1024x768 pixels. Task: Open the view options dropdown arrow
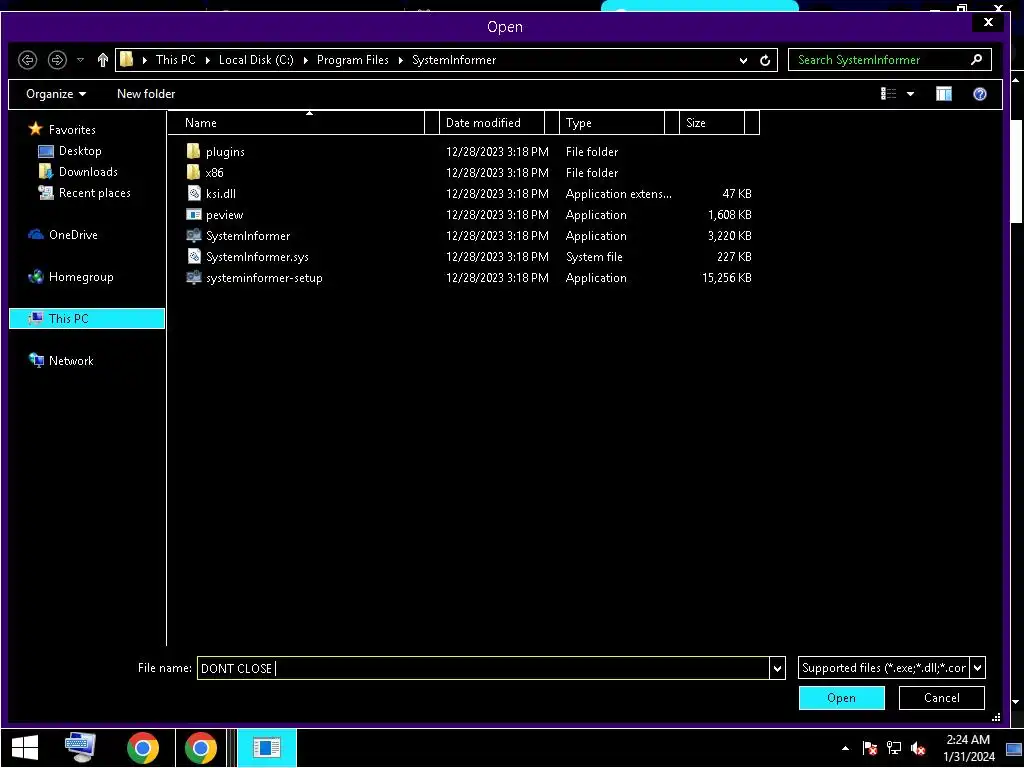[910, 94]
